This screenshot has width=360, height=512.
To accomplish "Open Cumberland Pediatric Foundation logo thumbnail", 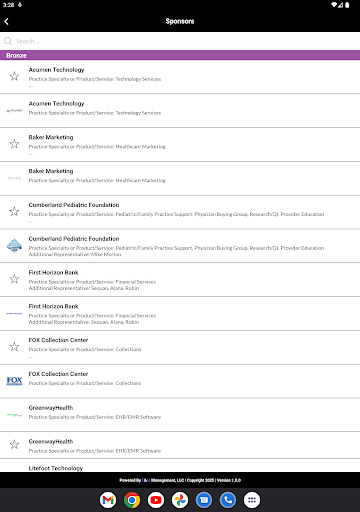I will point(14,246).
